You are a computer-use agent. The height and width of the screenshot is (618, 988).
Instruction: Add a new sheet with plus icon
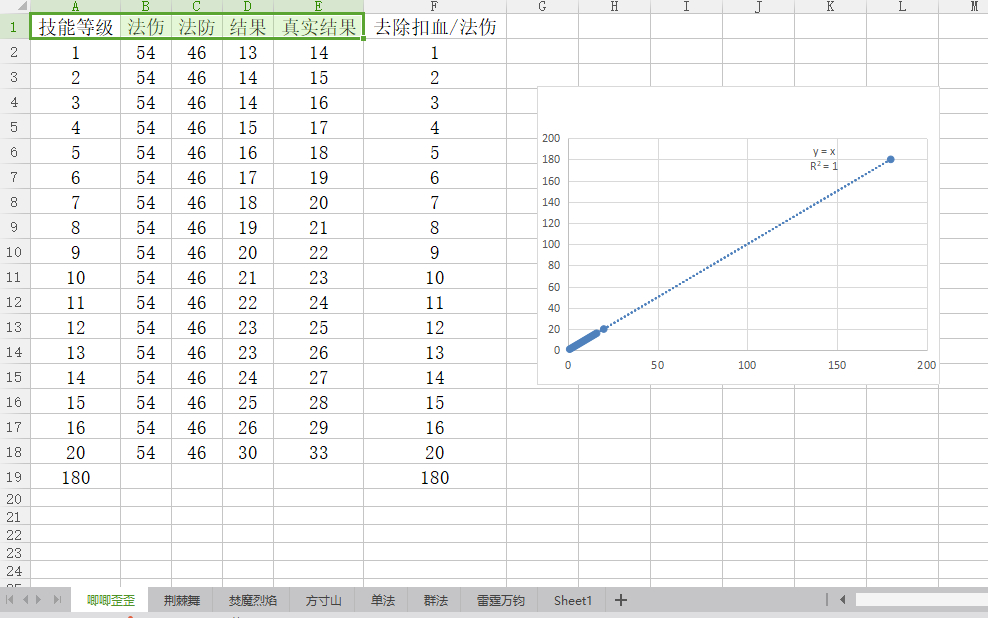point(621,600)
